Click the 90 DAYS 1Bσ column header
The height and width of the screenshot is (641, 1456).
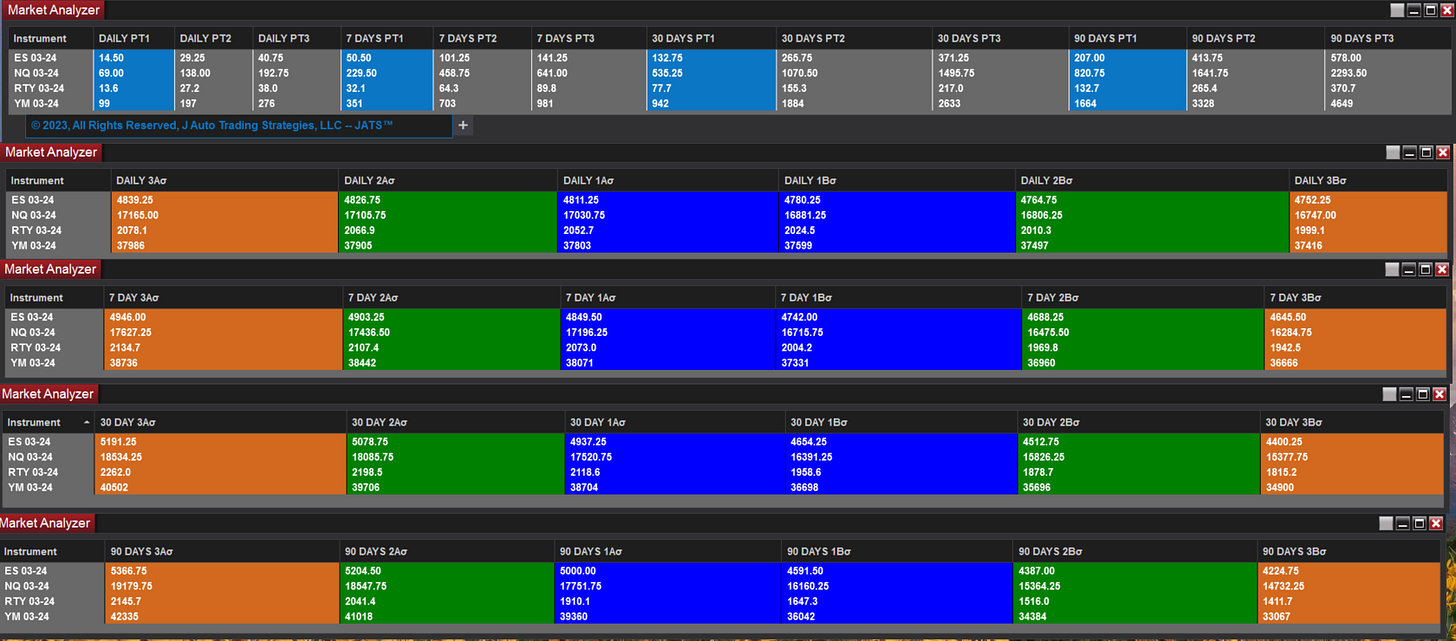pos(896,551)
